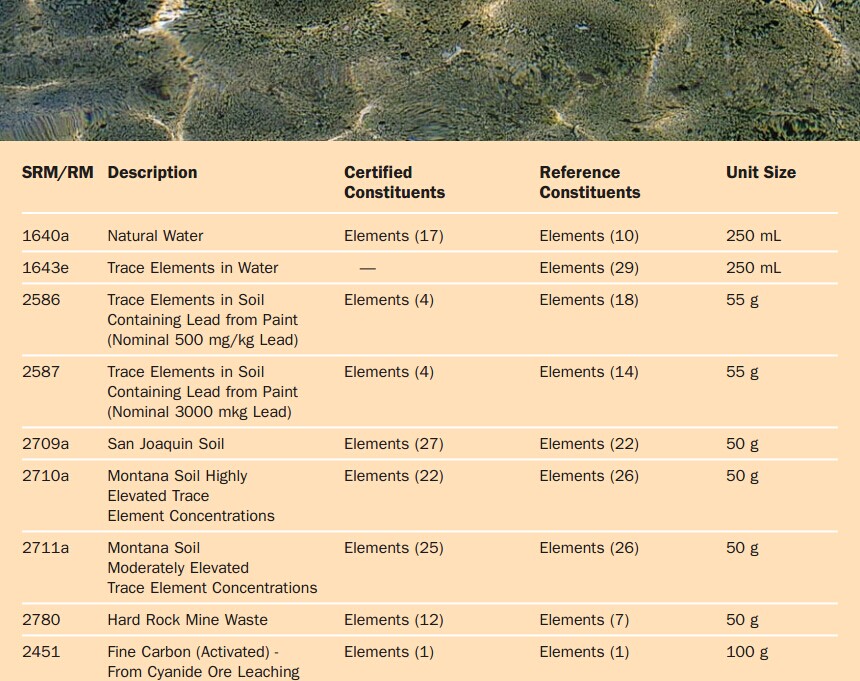Click SRM number 1640a
The image size is (860, 681).
point(46,236)
